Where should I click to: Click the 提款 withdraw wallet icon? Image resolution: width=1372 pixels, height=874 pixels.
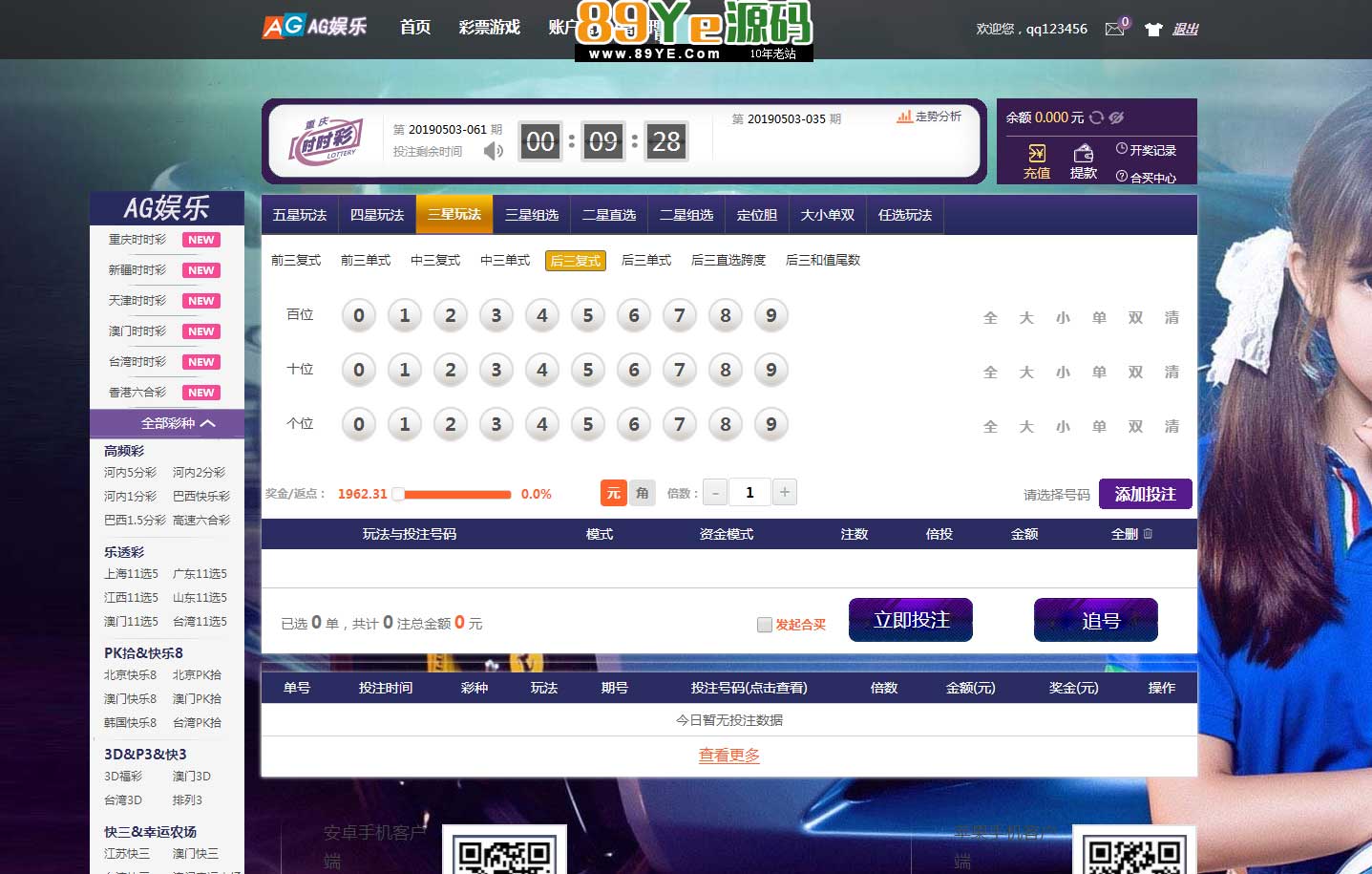(x=1083, y=154)
